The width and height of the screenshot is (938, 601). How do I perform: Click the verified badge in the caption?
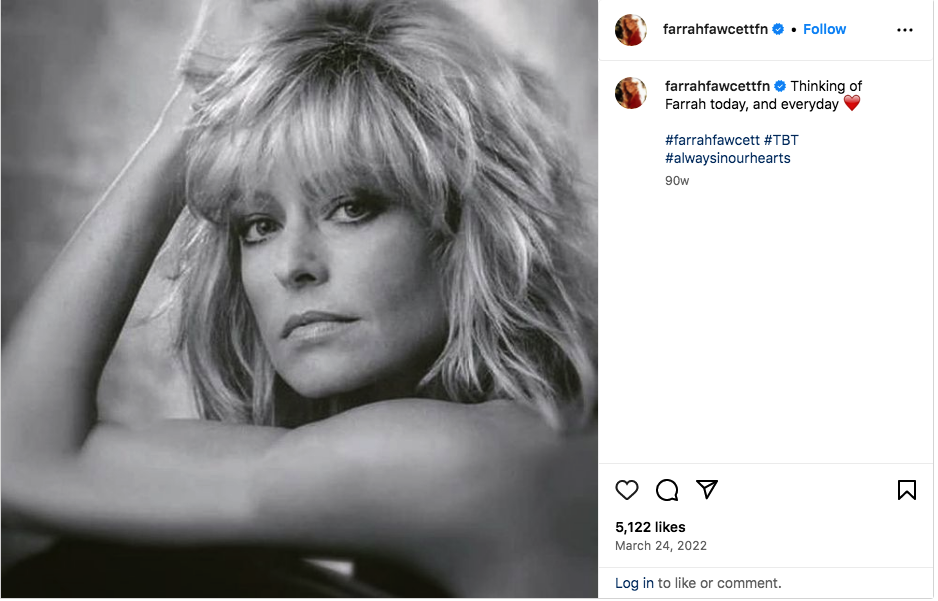pyautogui.click(x=780, y=87)
